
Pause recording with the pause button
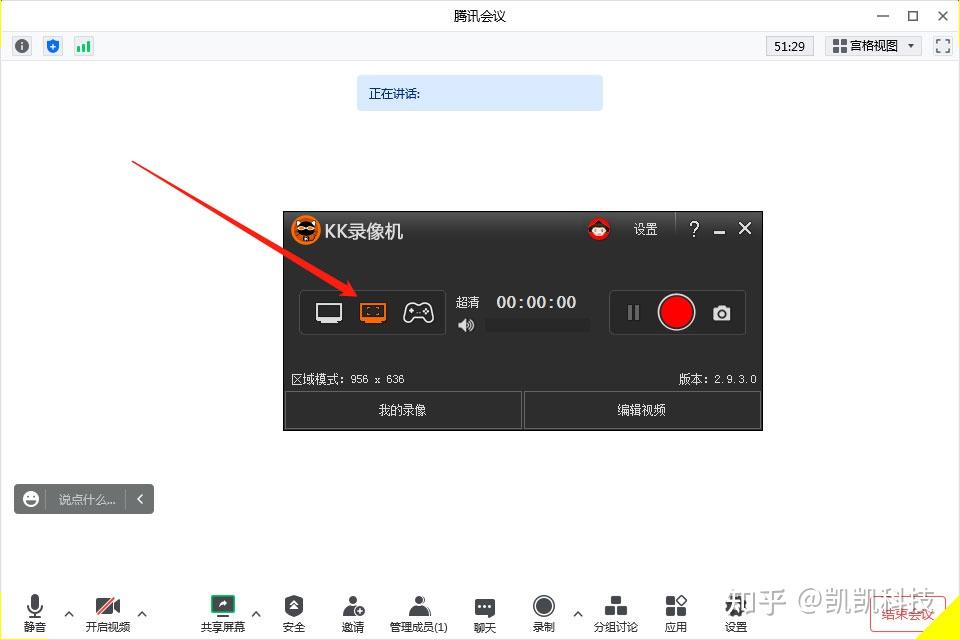(x=633, y=312)
